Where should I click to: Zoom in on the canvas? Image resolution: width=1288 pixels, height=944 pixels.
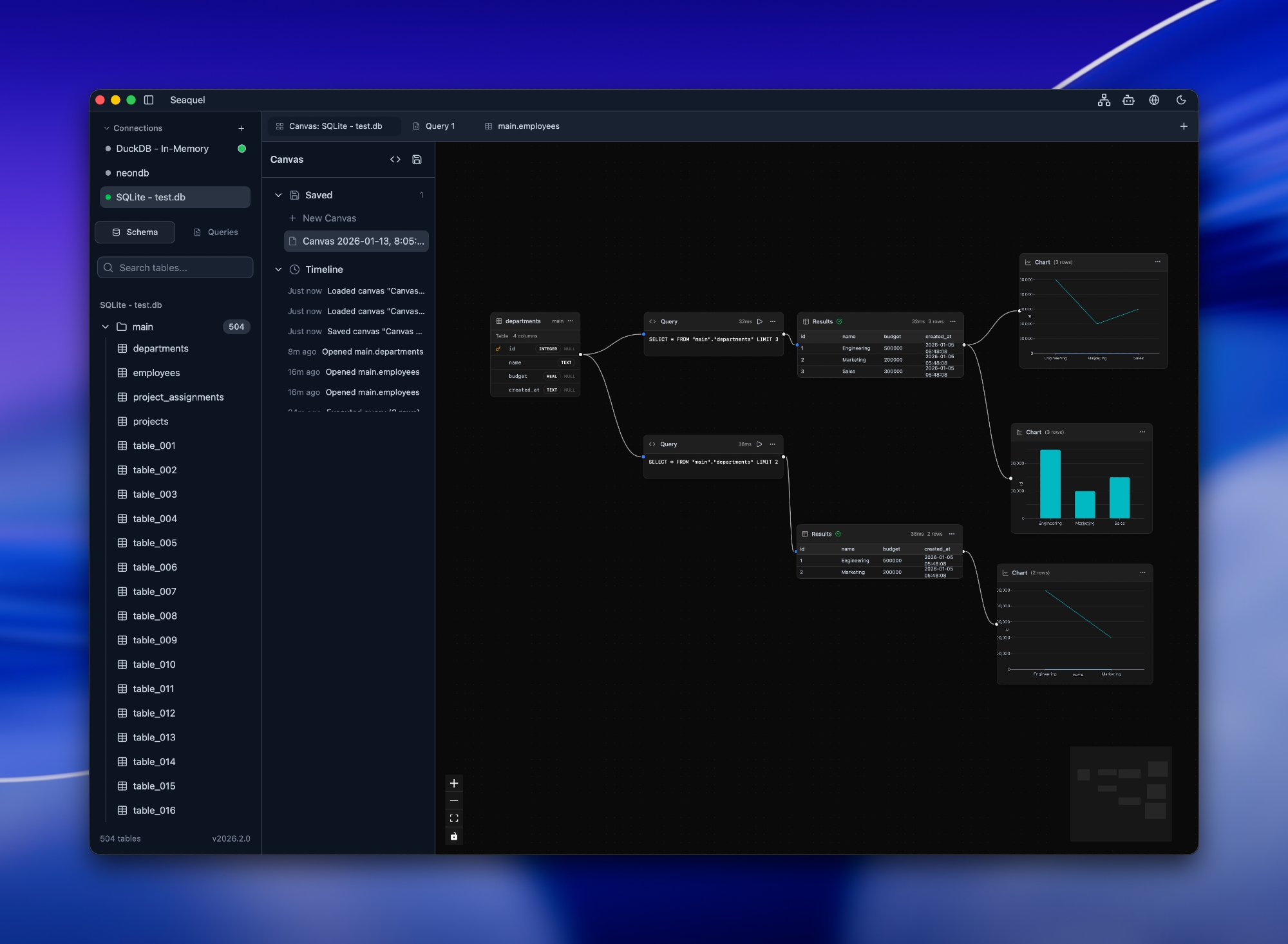[x=454, y=783]
